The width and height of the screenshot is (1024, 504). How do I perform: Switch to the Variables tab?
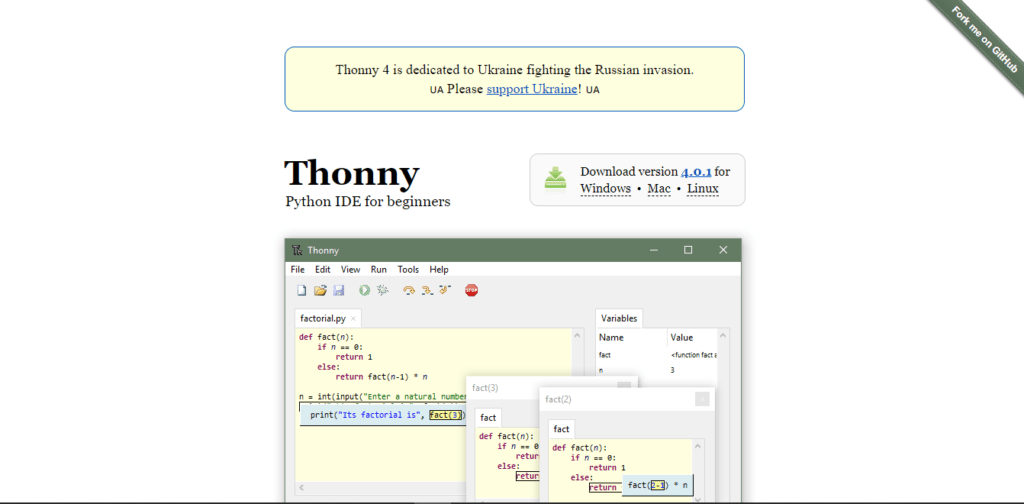(x=619, y=319)
